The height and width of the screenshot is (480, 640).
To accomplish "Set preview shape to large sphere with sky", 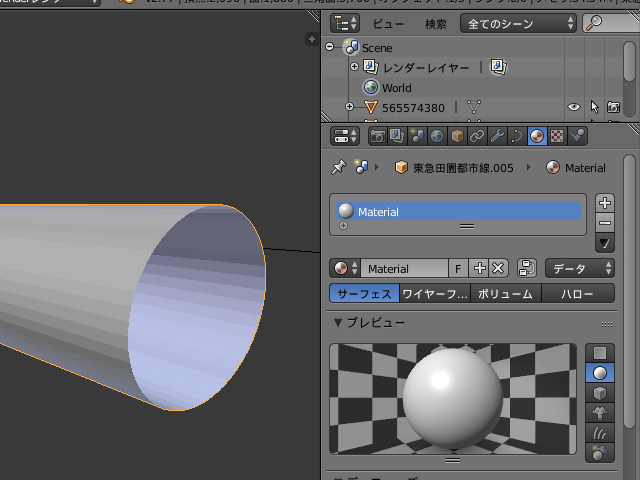I will (600, 453).
